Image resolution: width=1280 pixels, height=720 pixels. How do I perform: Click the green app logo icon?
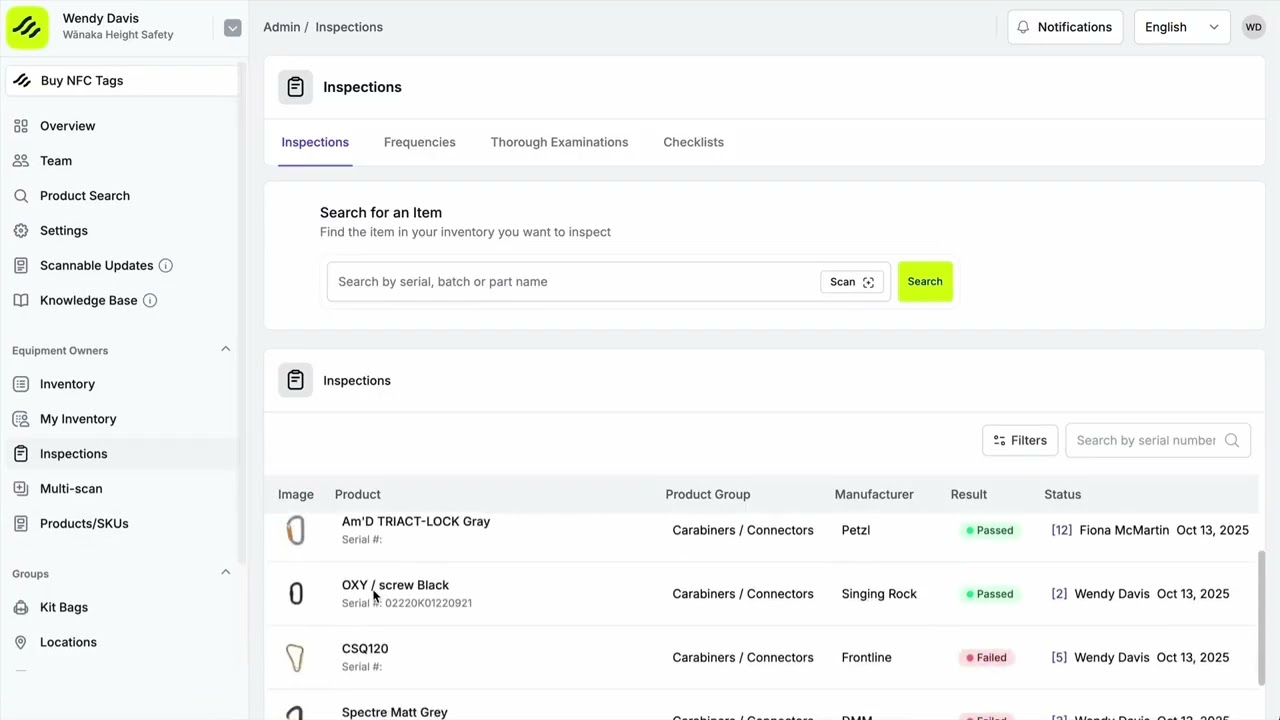coord(27,27)
